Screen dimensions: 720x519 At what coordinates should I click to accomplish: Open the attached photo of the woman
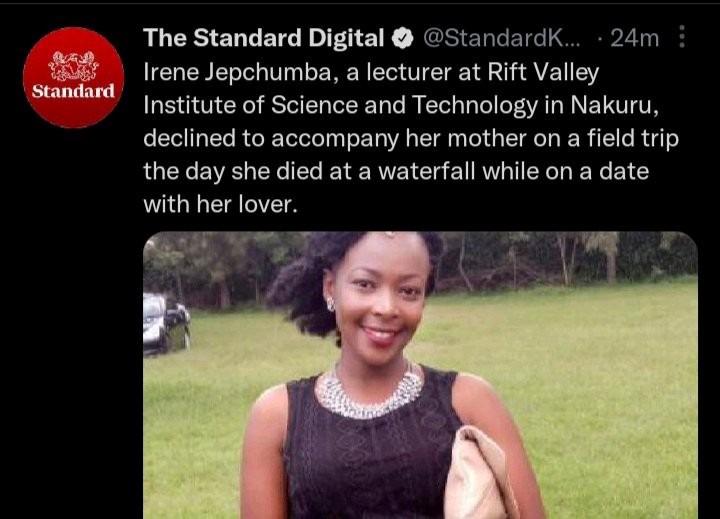[421, 375]
